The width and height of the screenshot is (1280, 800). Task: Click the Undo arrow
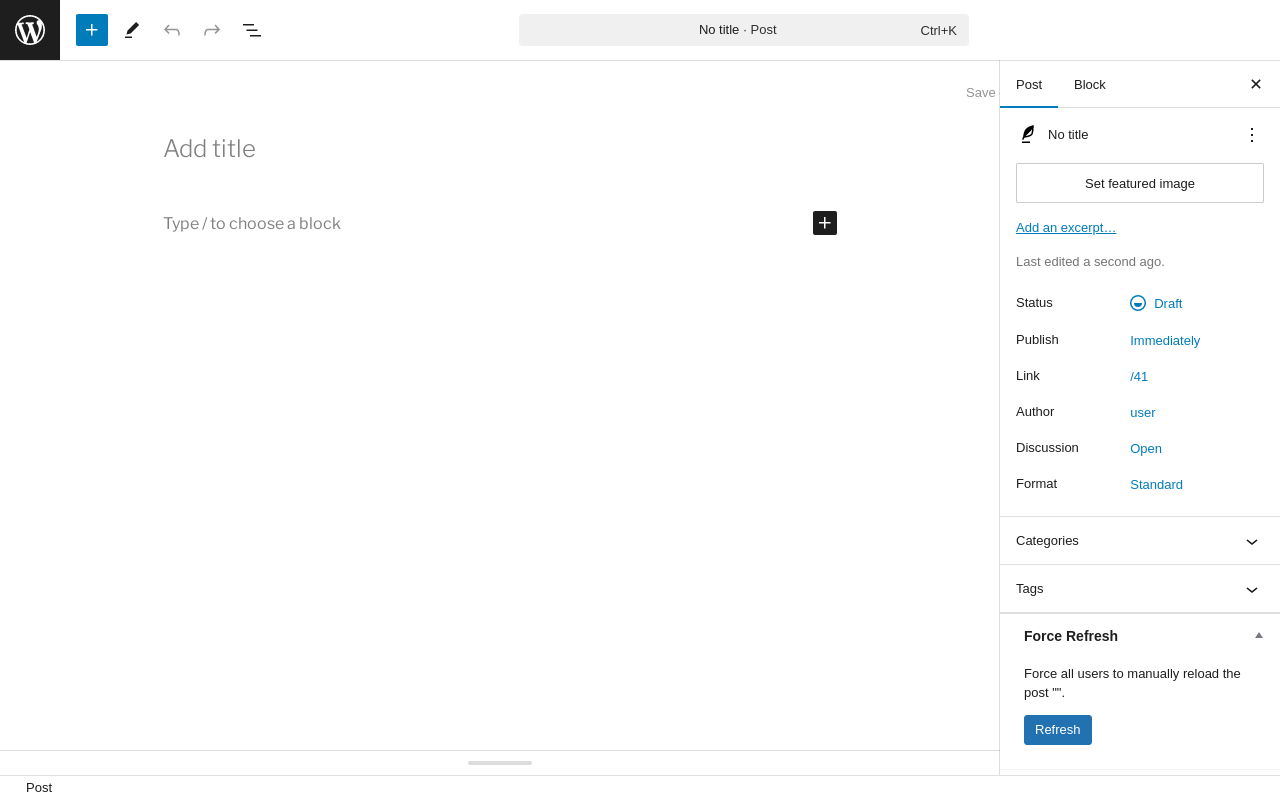pyautogui.click(x=172, y=30)
